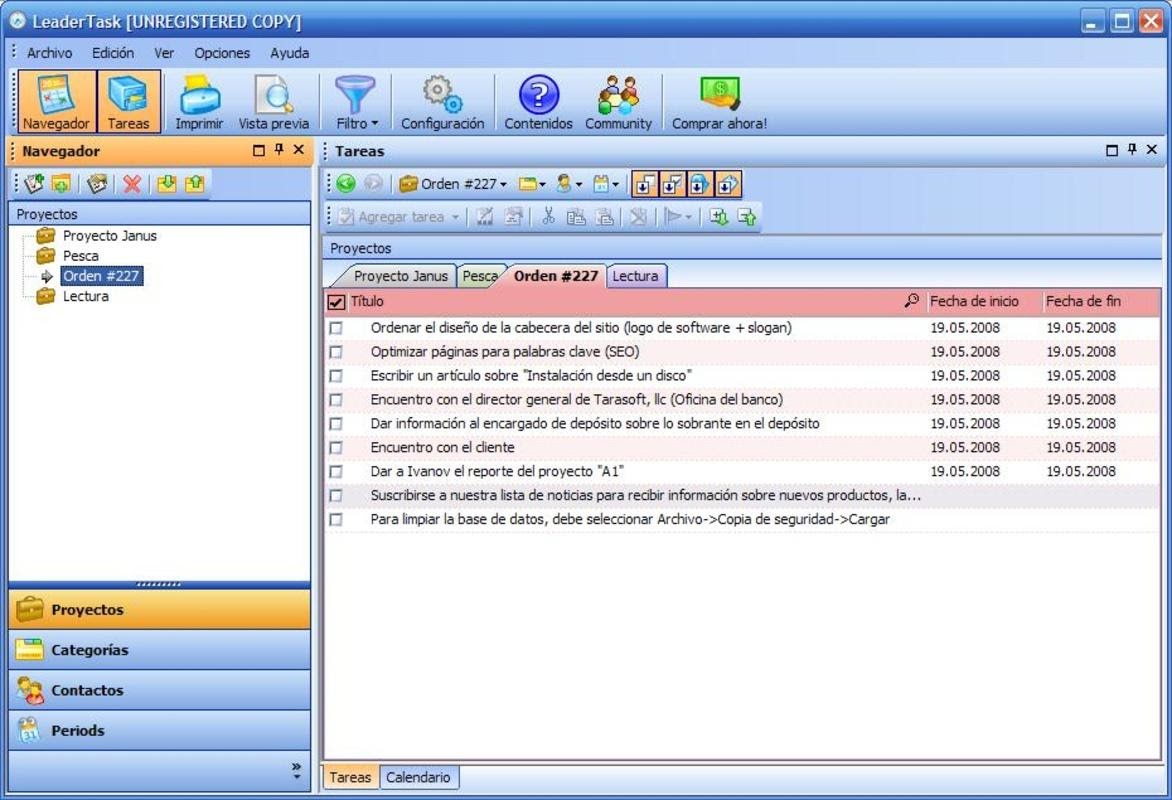This screenshot has width=1172, height=800.
Task: Toggle the second highlighted display button with checkmark
Action: (x=672, y=184)
